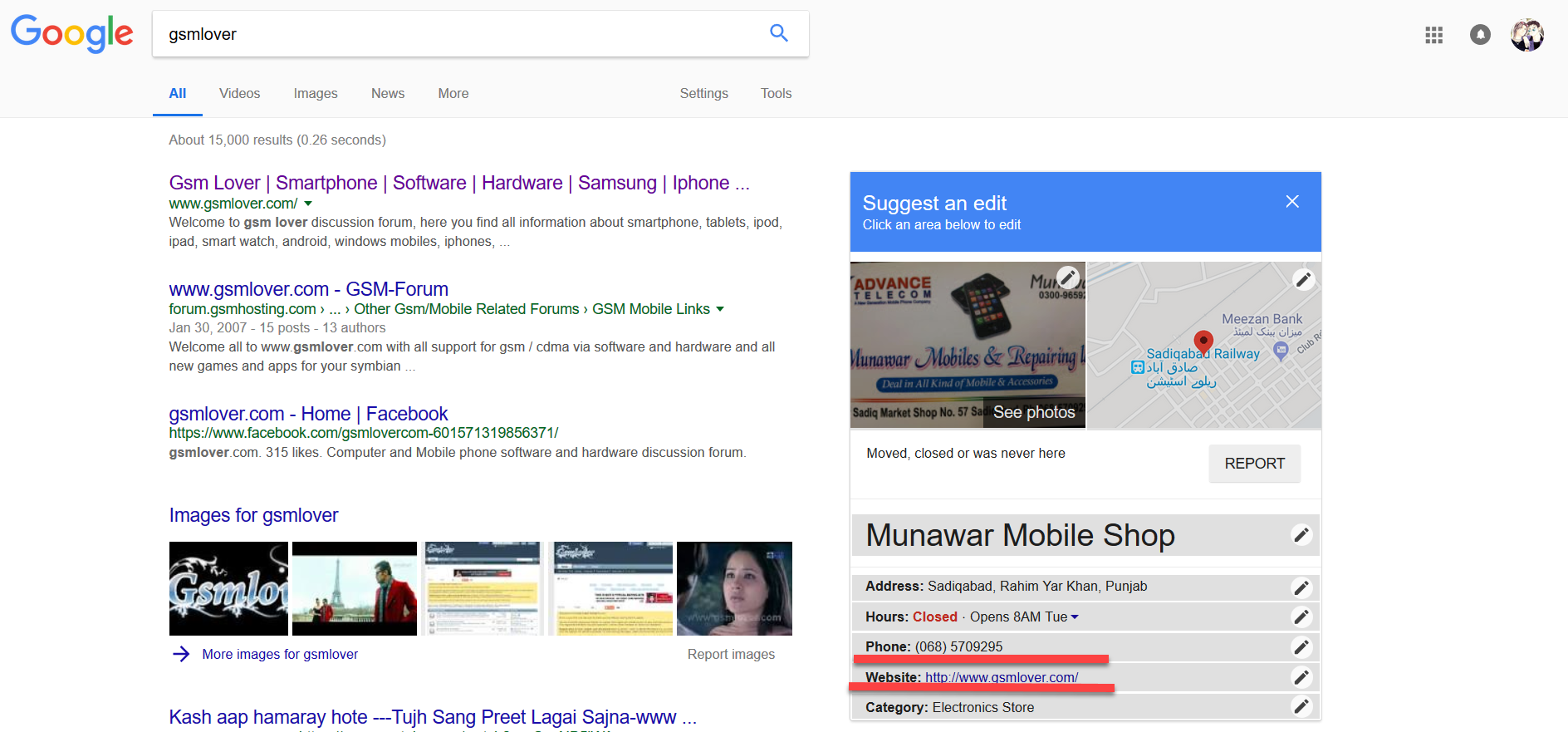Click the Munawar Mobile Shop title
1568x732 pixels.
[x=1020, y=535]
